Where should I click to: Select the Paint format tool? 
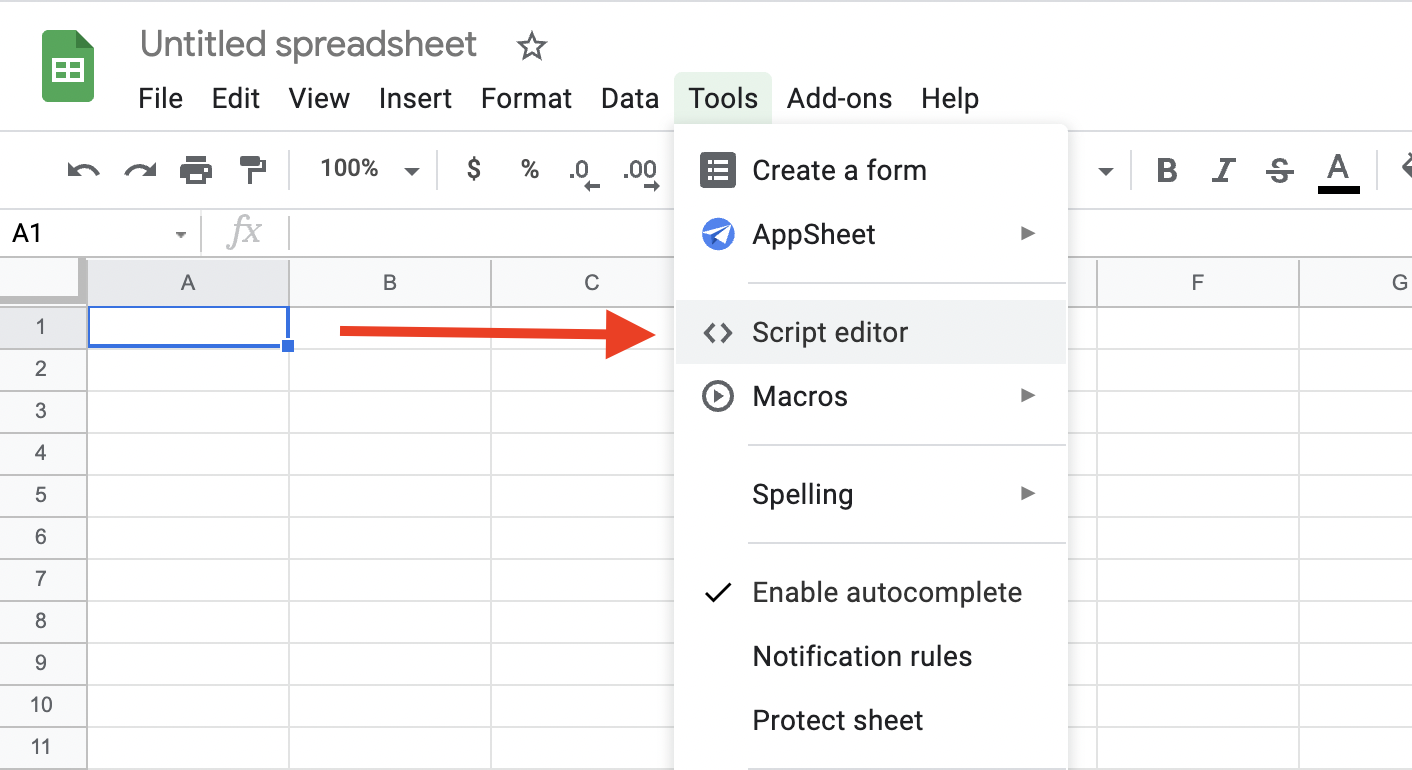[x=252, y=170]
